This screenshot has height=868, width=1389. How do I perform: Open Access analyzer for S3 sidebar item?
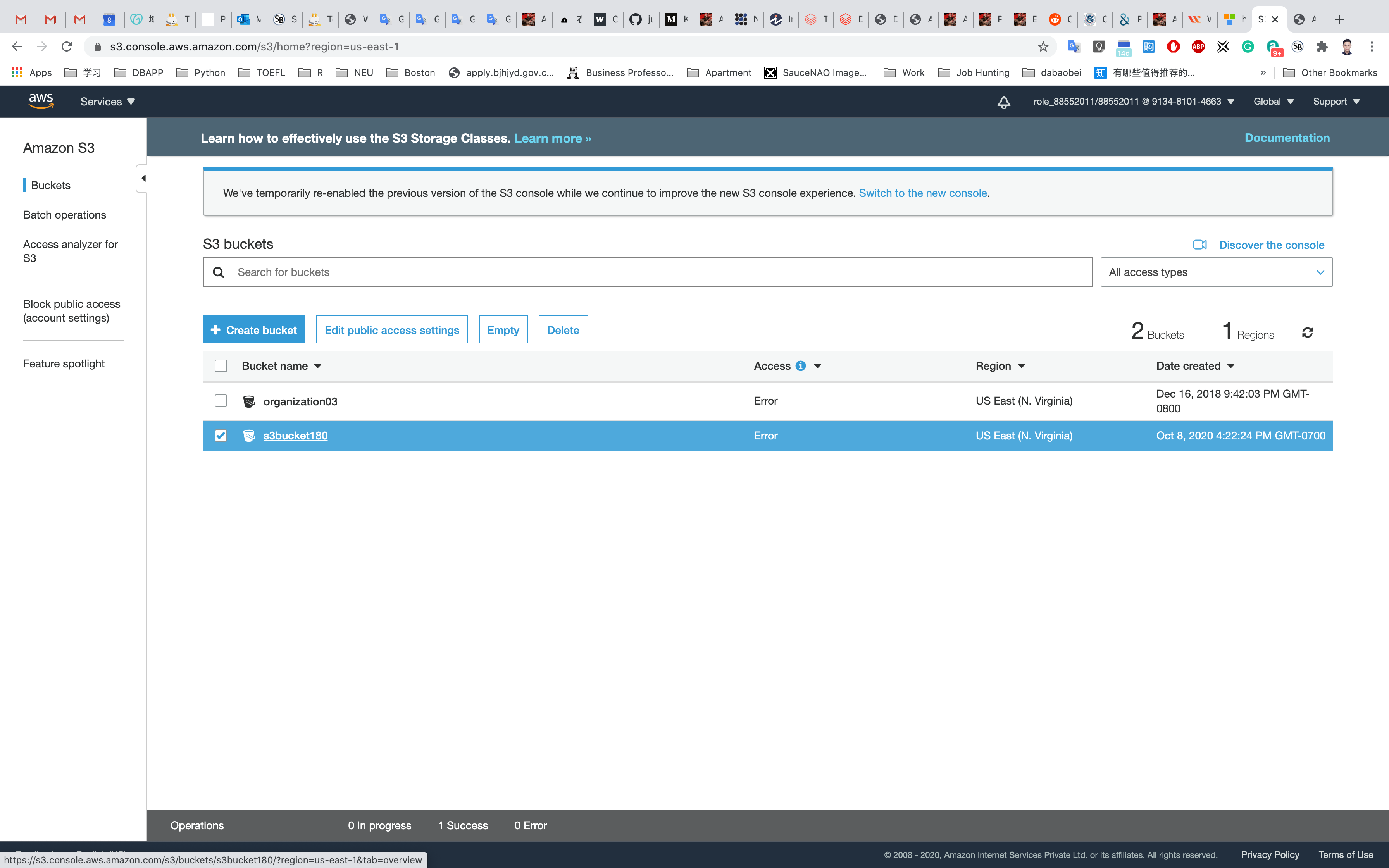click(x=70, y=251)
